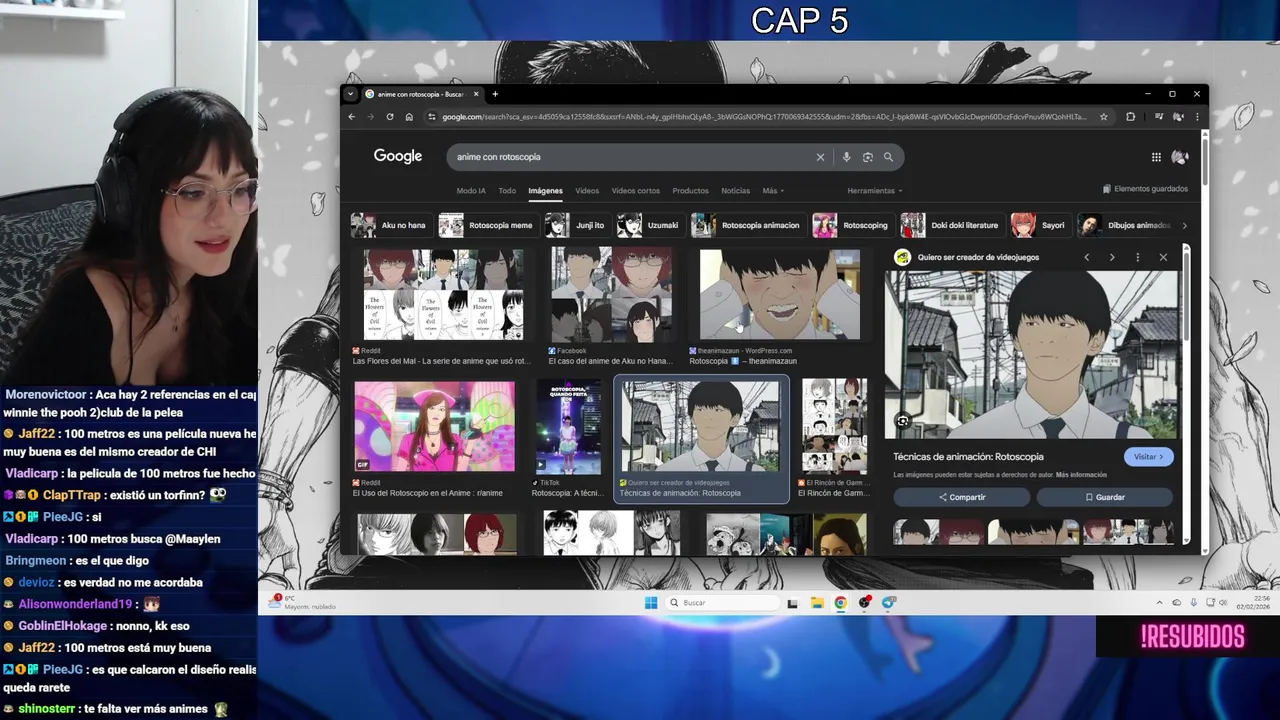Show more filter chips with the right chevron

1184,226
